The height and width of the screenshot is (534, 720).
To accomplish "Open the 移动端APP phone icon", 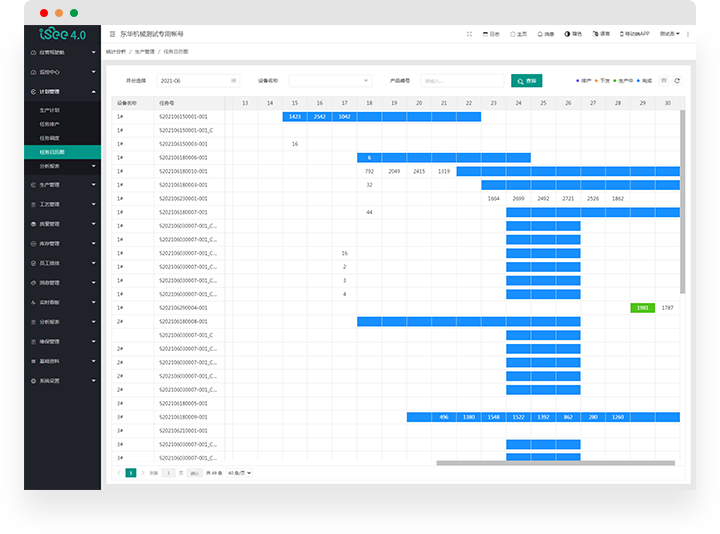I will pos(623,34).
